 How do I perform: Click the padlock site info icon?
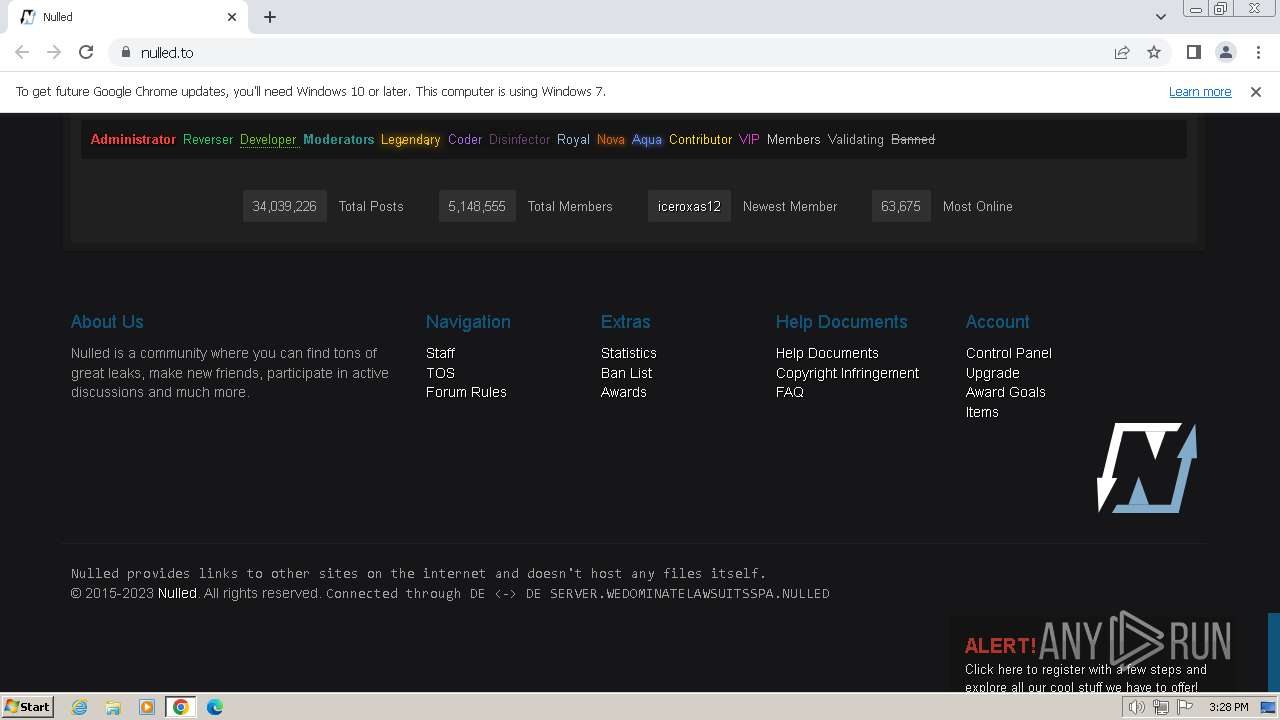tap(125, 52)
